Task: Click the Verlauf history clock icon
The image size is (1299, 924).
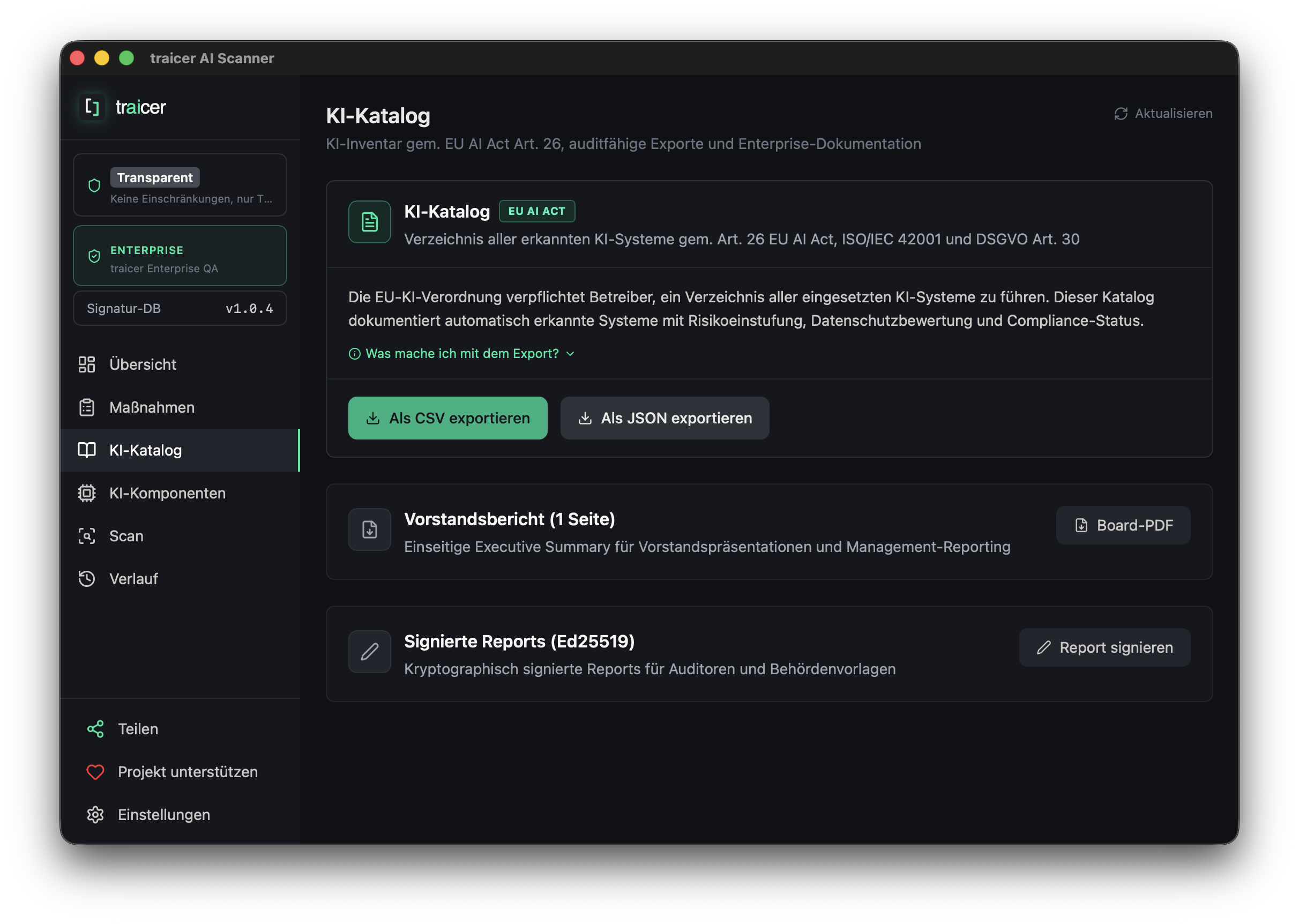Action: (x=86, y=579)
